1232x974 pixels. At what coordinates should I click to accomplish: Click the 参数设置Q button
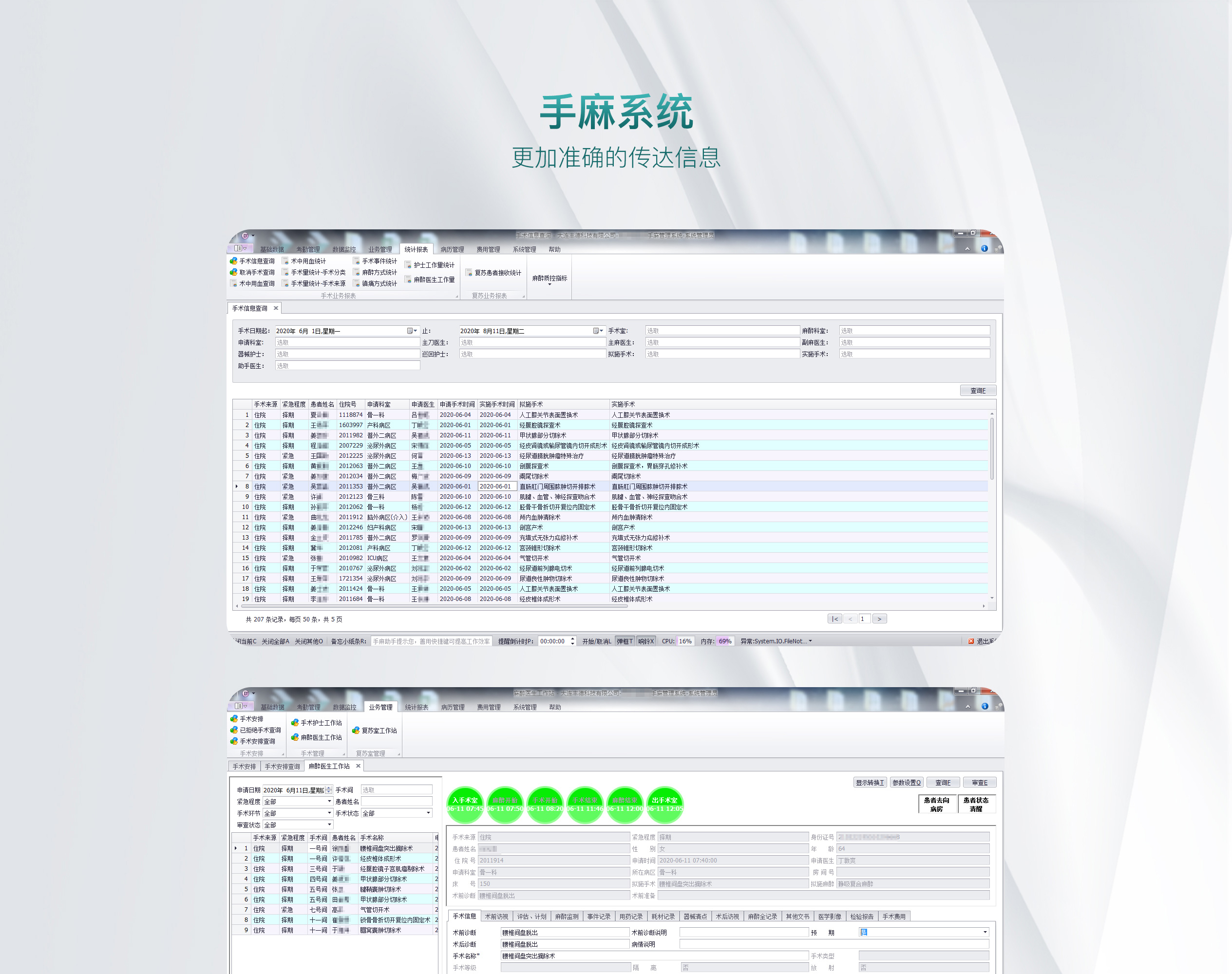(906, 783)
